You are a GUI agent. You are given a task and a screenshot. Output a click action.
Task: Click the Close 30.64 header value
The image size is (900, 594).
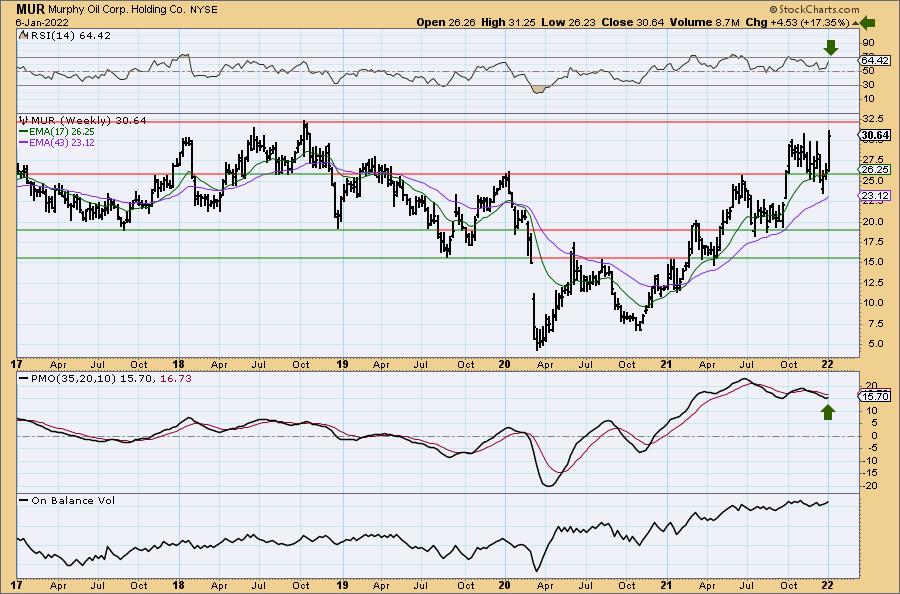[x=633, y=22]
